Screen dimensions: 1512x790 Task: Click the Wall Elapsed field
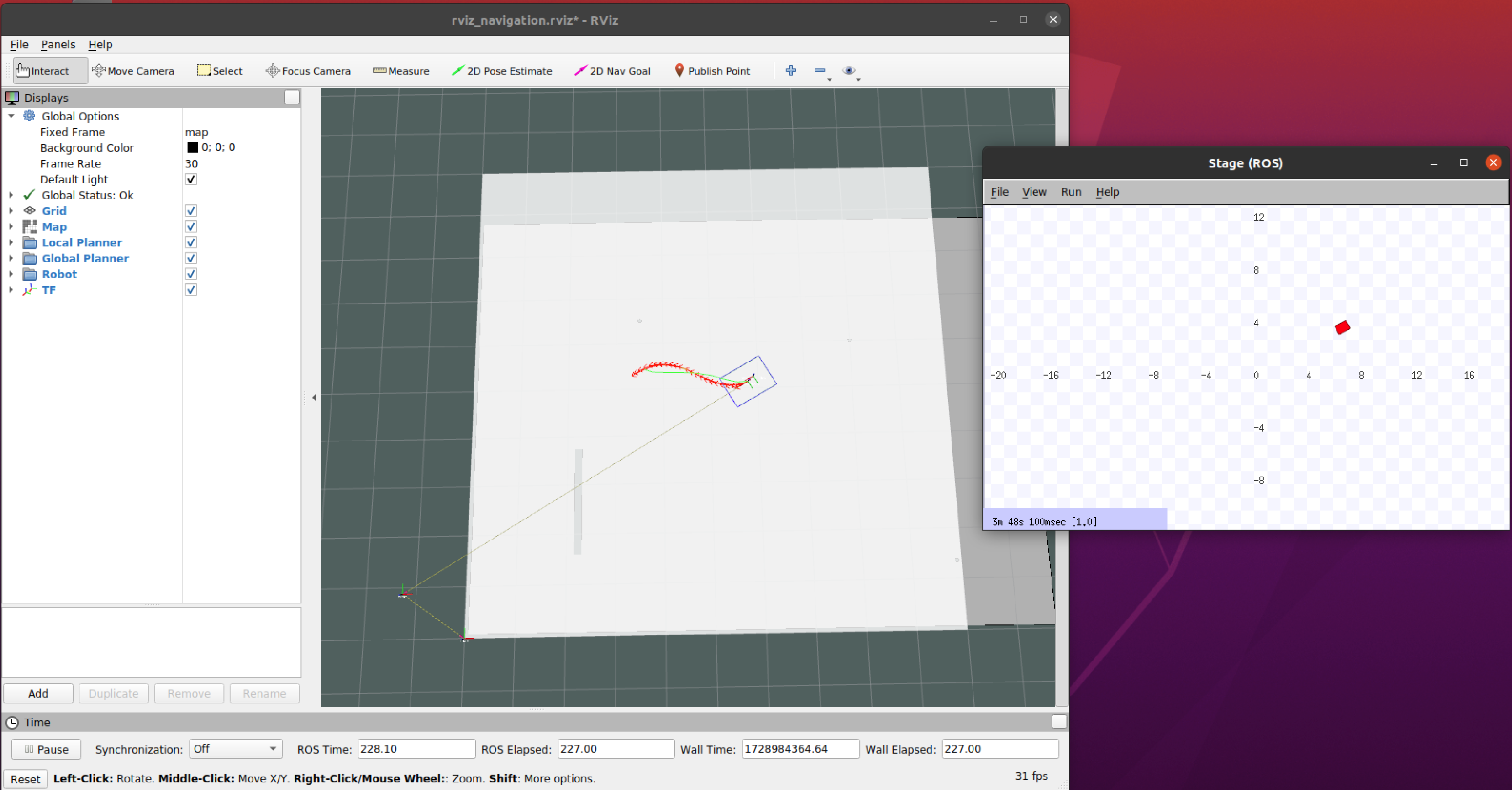click(x=1000, y=749)
